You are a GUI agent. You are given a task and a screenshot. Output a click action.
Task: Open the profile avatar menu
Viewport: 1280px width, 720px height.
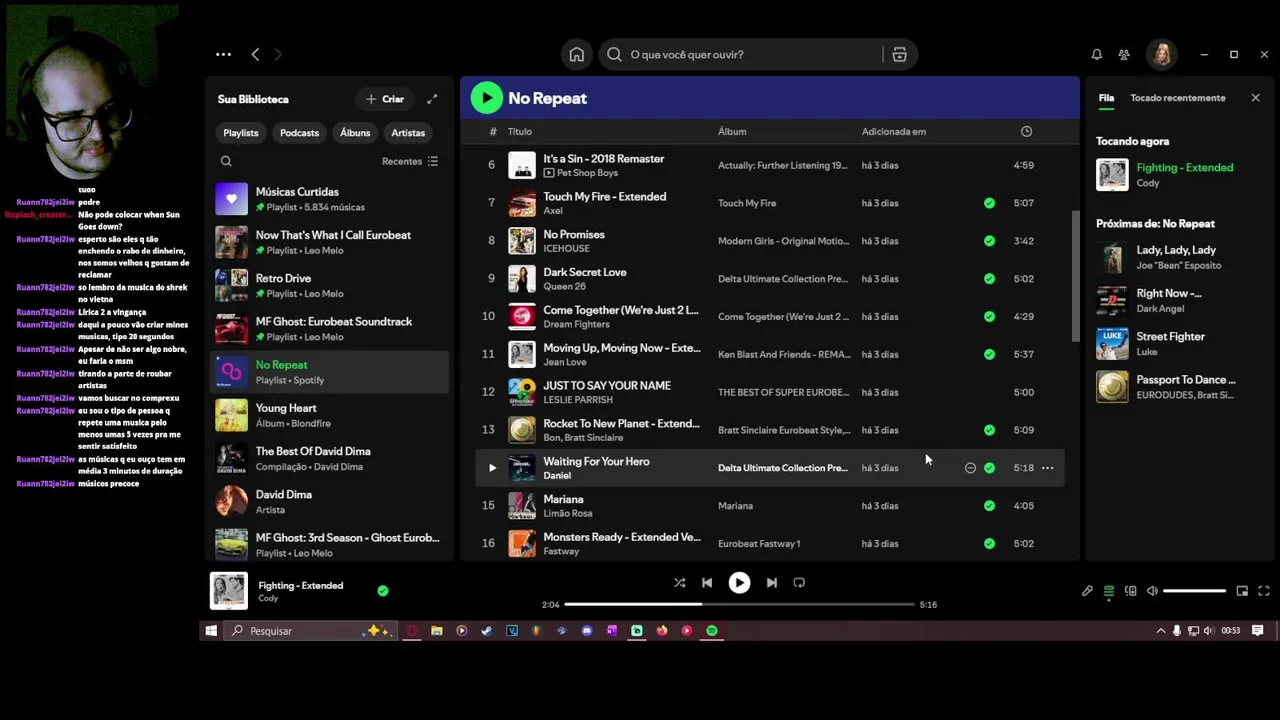[1162, 55]
